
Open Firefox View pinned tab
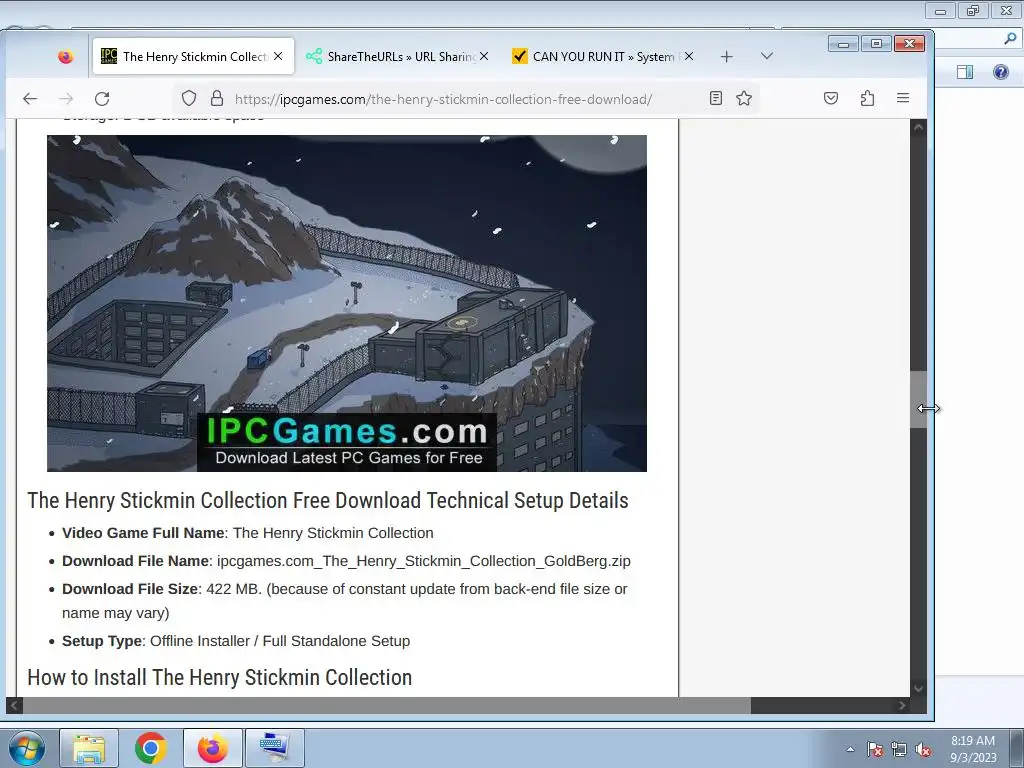(x=65, y=57)
